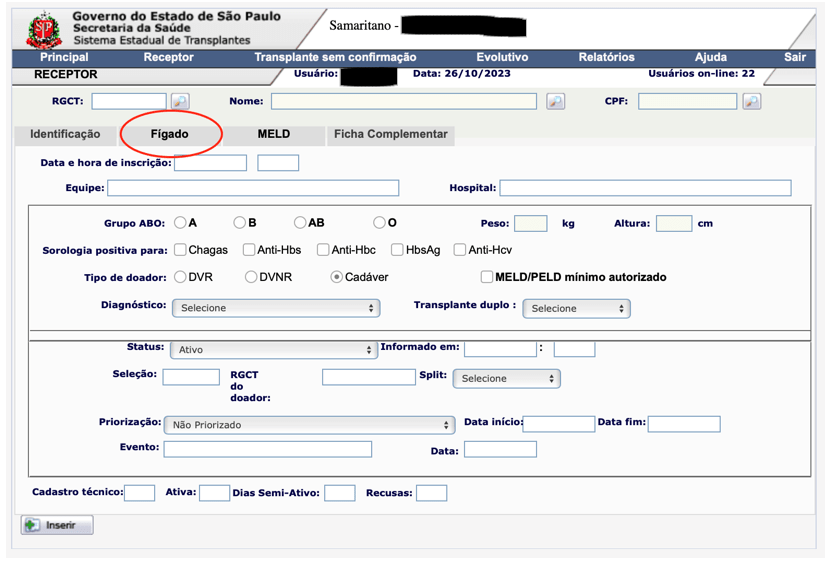Screen dimensions: 825x567
Task: Click the search icon beside the Nome field
Action: click(x=555, y=101)
